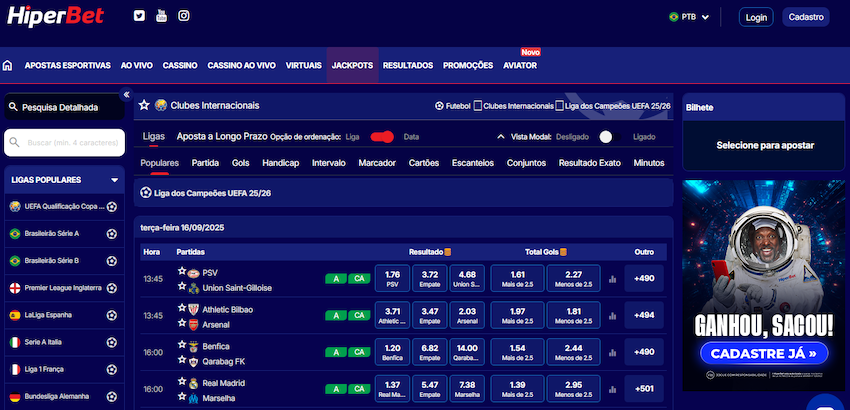The height and width of the screenshot is (410, 850).
Task: Open PTB language selector dropdown
Action: (x=689, y=17)
